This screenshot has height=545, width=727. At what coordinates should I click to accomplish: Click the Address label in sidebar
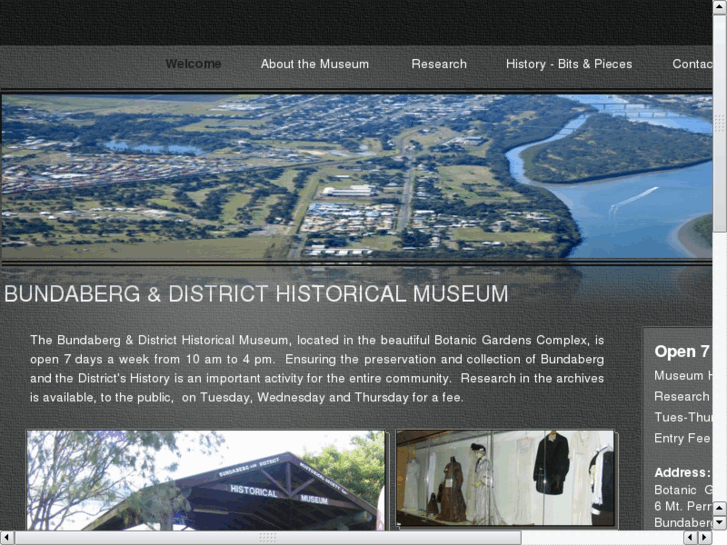682,473
